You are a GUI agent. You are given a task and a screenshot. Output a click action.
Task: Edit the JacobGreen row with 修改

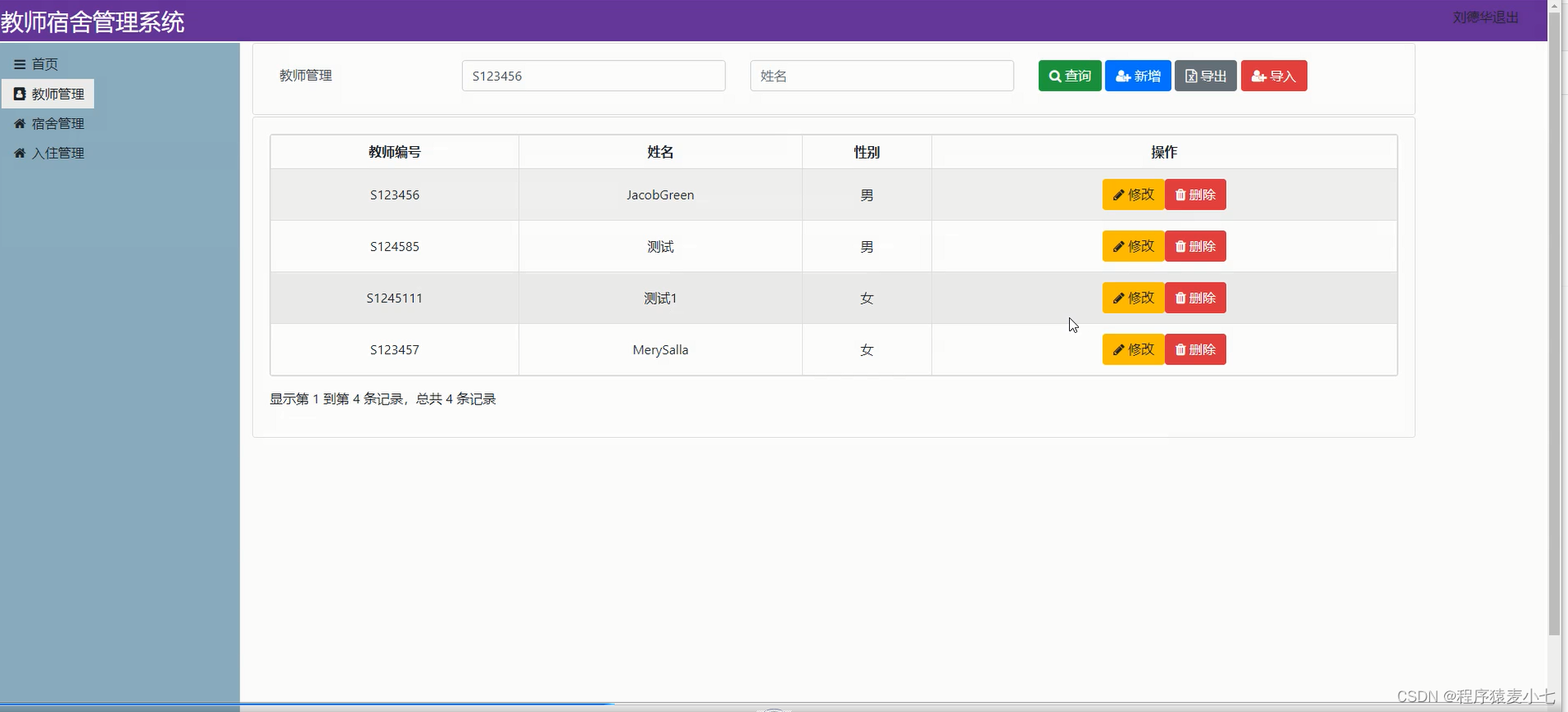(1133, 195)
